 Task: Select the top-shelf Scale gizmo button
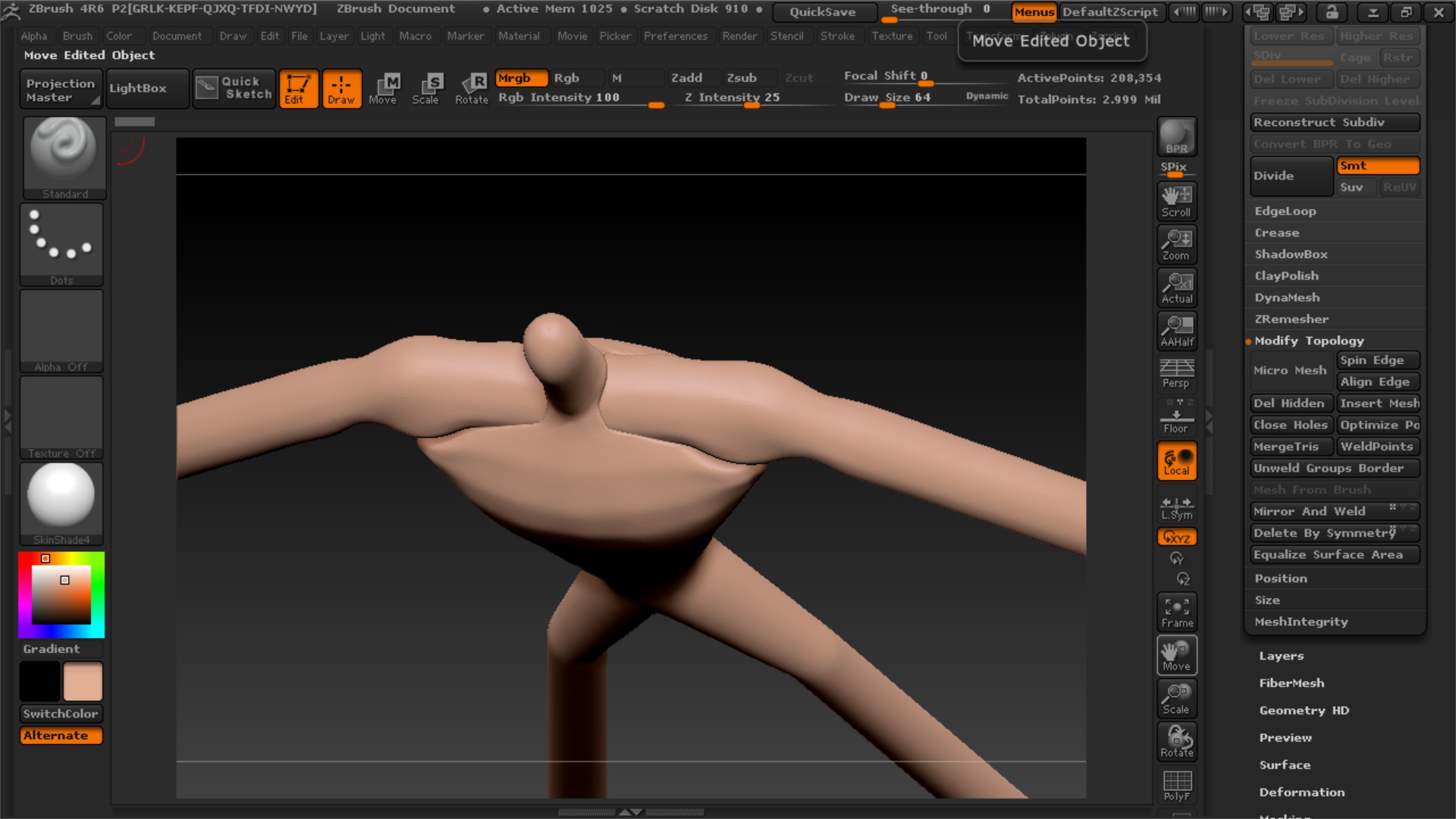(x=426, y=89)
